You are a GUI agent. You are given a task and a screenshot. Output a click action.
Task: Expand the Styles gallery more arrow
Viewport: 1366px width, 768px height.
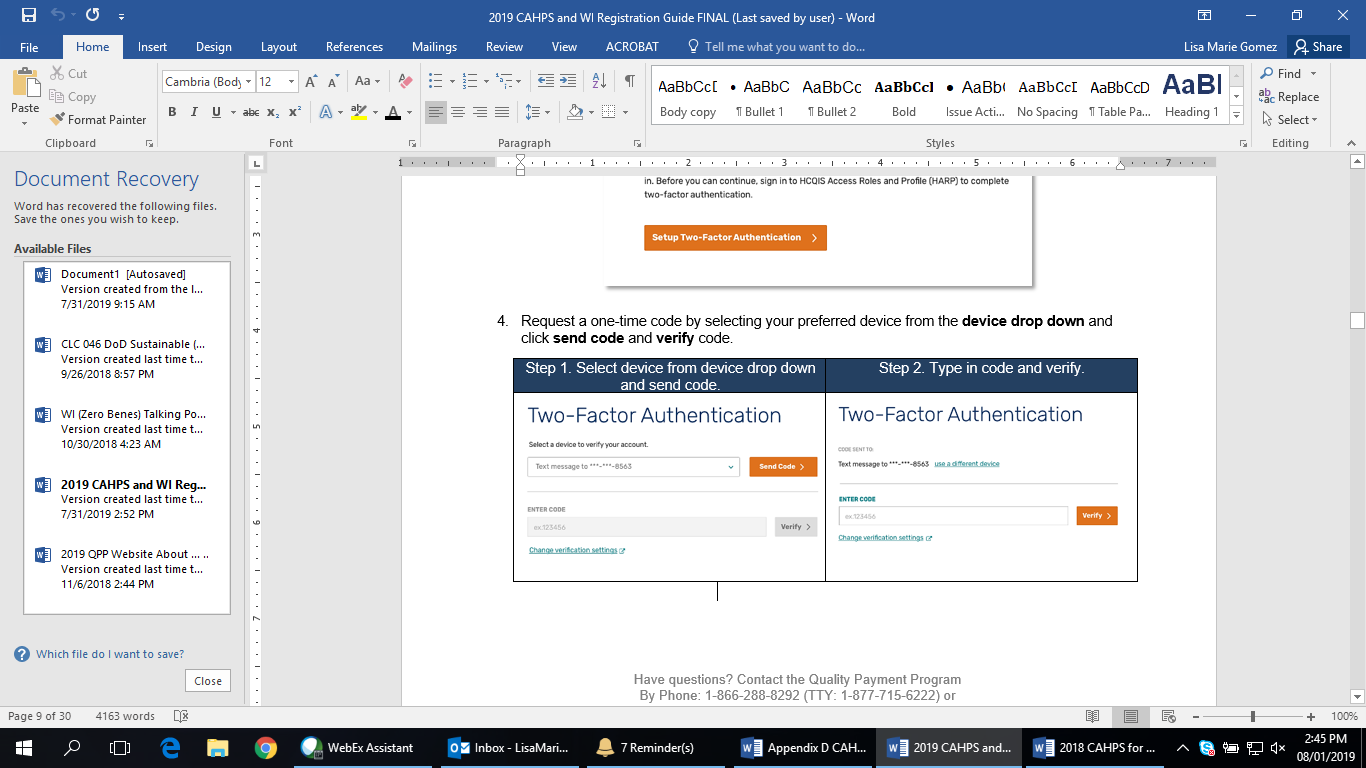coord(1237,116)
